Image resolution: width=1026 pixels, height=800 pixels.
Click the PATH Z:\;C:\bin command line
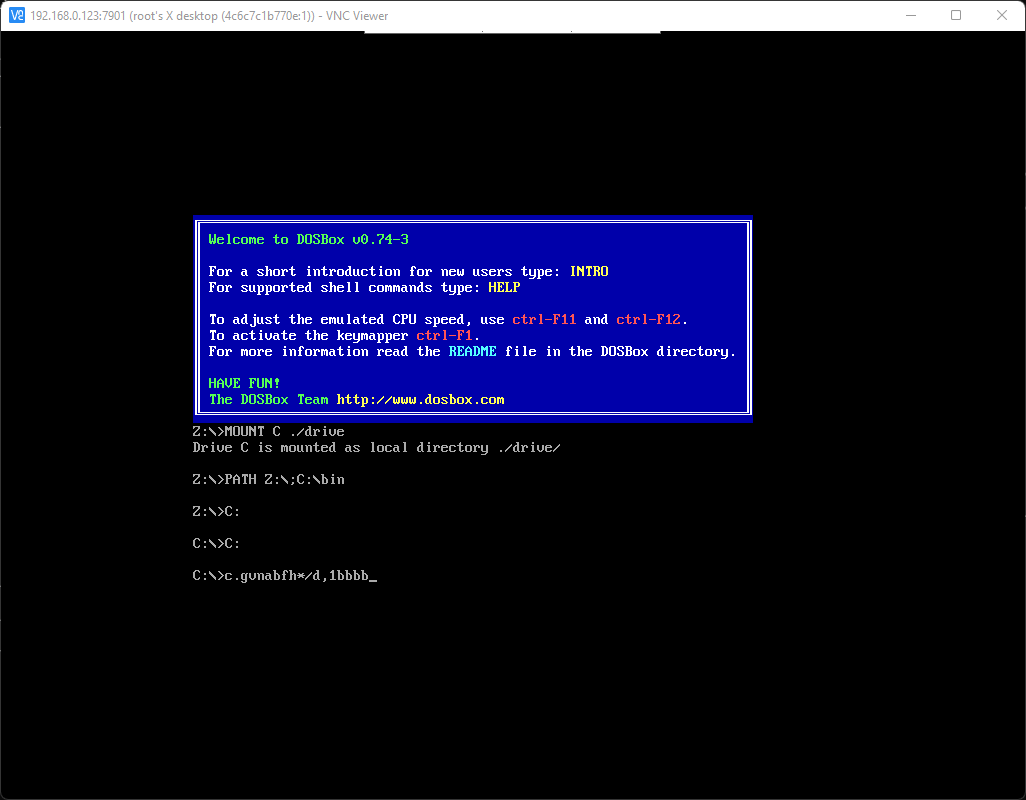[x=268, y=480]
